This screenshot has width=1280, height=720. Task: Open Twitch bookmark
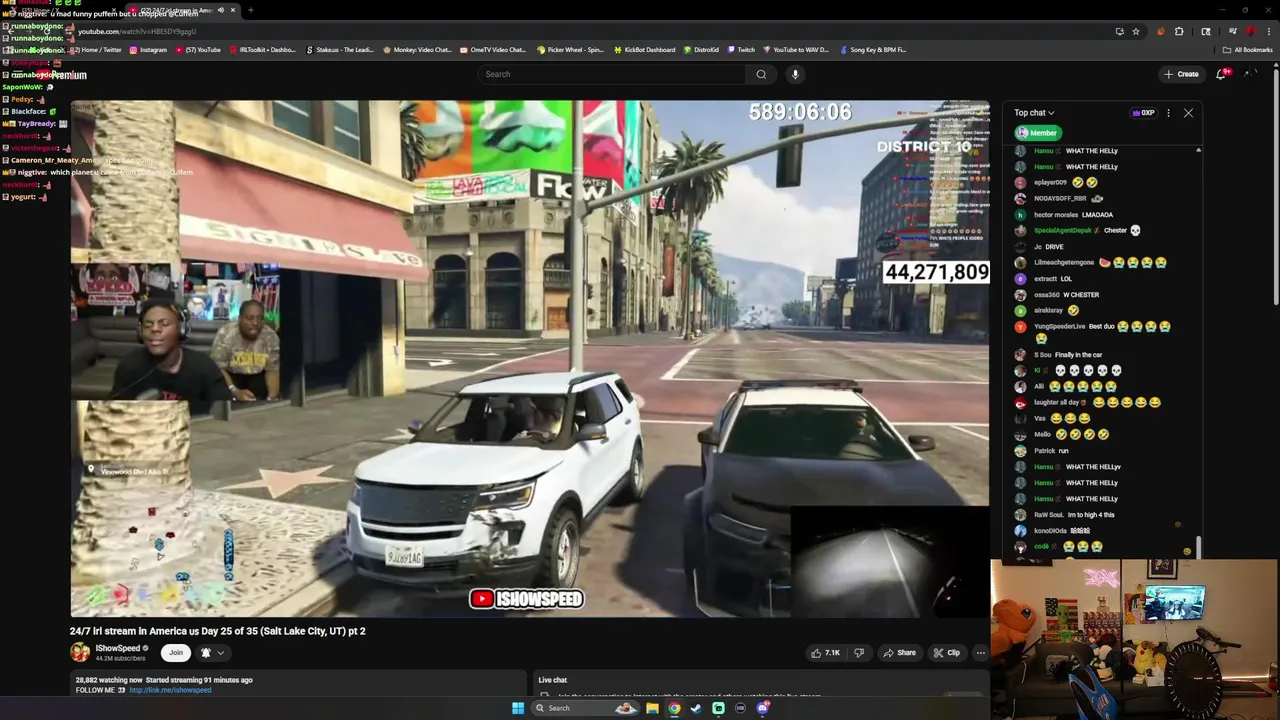tap(742, 50)
